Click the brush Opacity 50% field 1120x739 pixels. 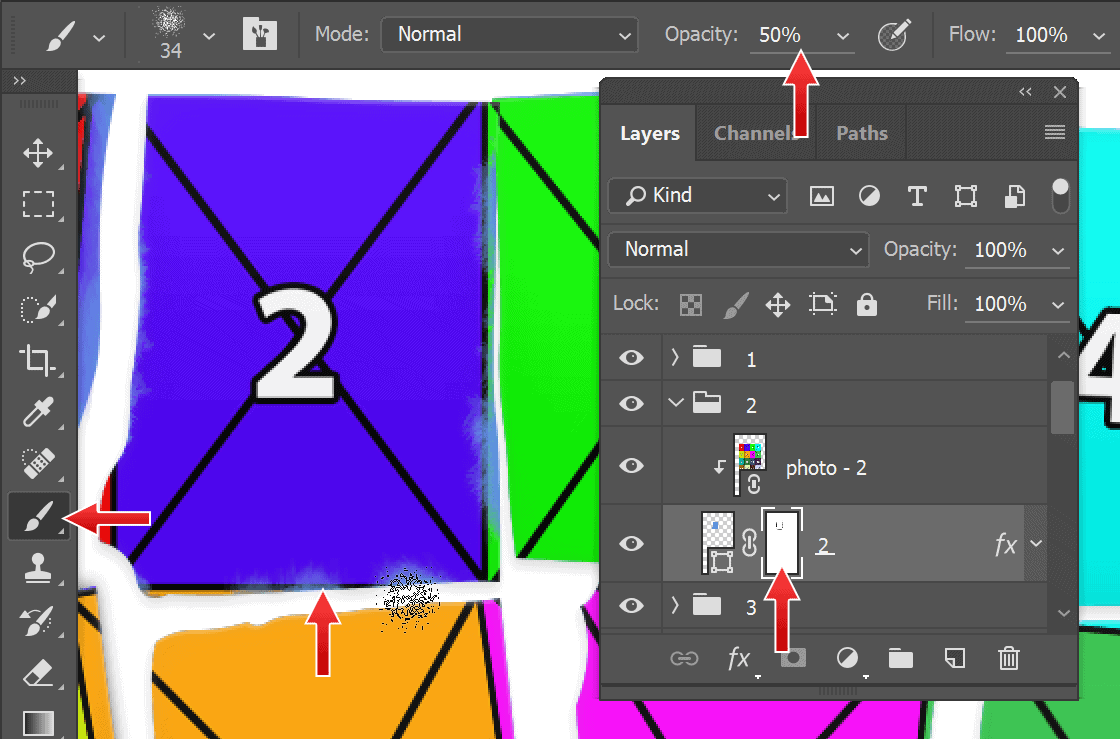[x=779, y=34]
